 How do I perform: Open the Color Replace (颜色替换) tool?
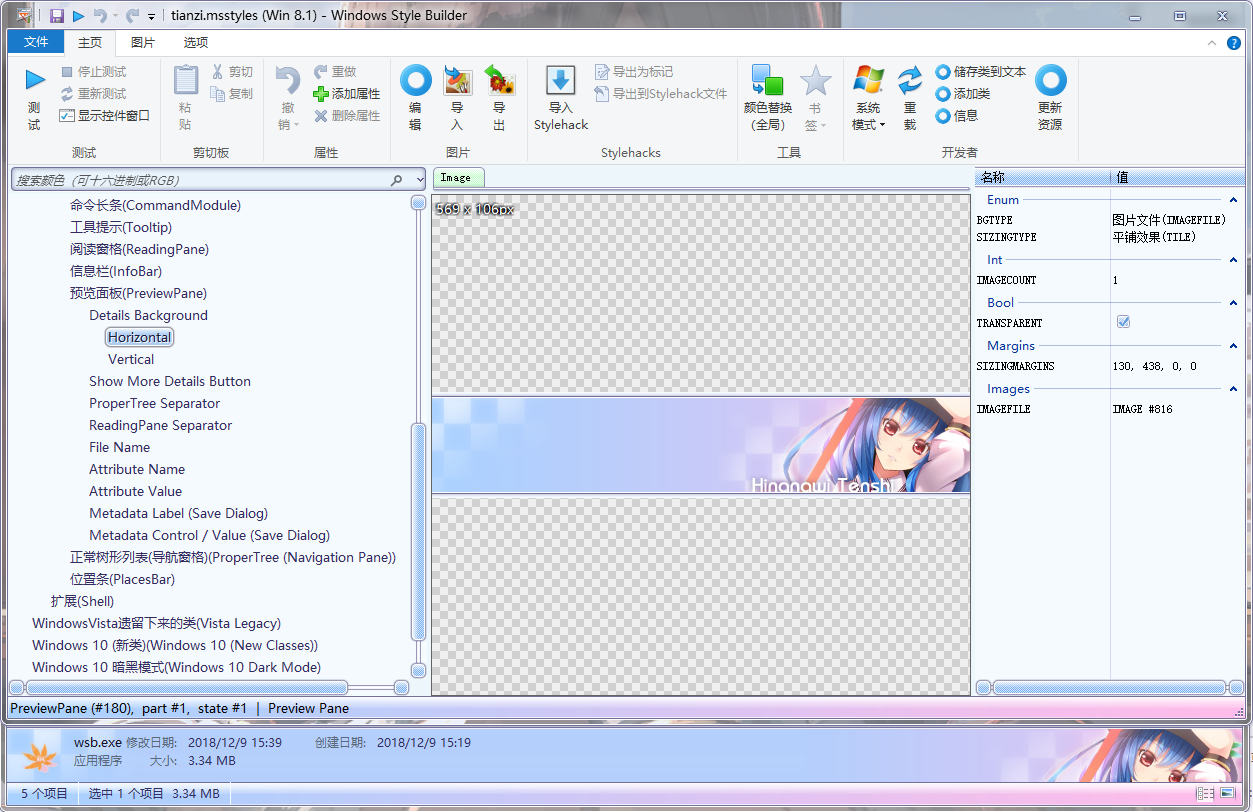[767, 82]
